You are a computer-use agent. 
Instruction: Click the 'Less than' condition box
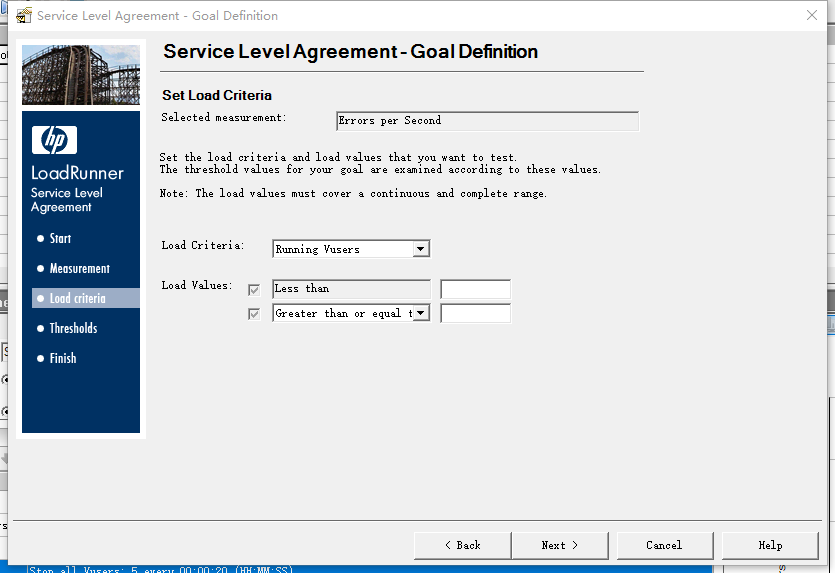351,289
